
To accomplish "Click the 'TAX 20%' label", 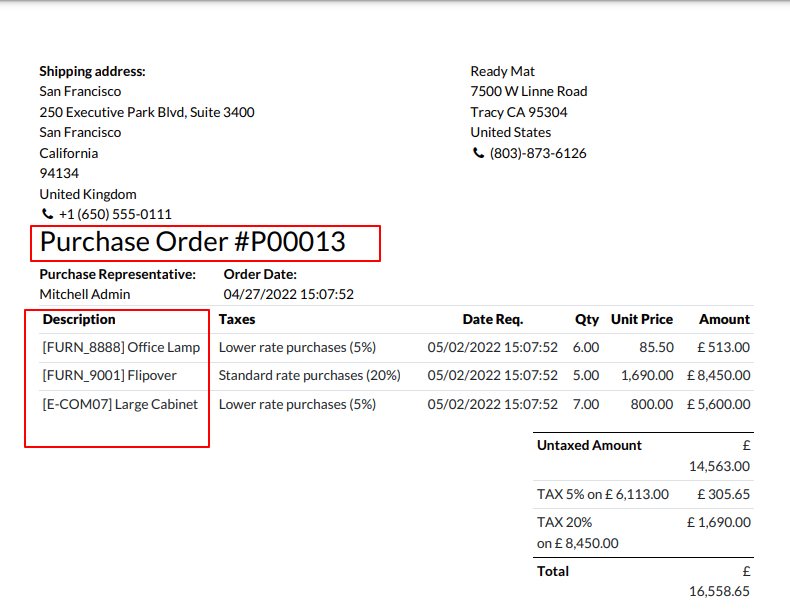I will 564,522.
